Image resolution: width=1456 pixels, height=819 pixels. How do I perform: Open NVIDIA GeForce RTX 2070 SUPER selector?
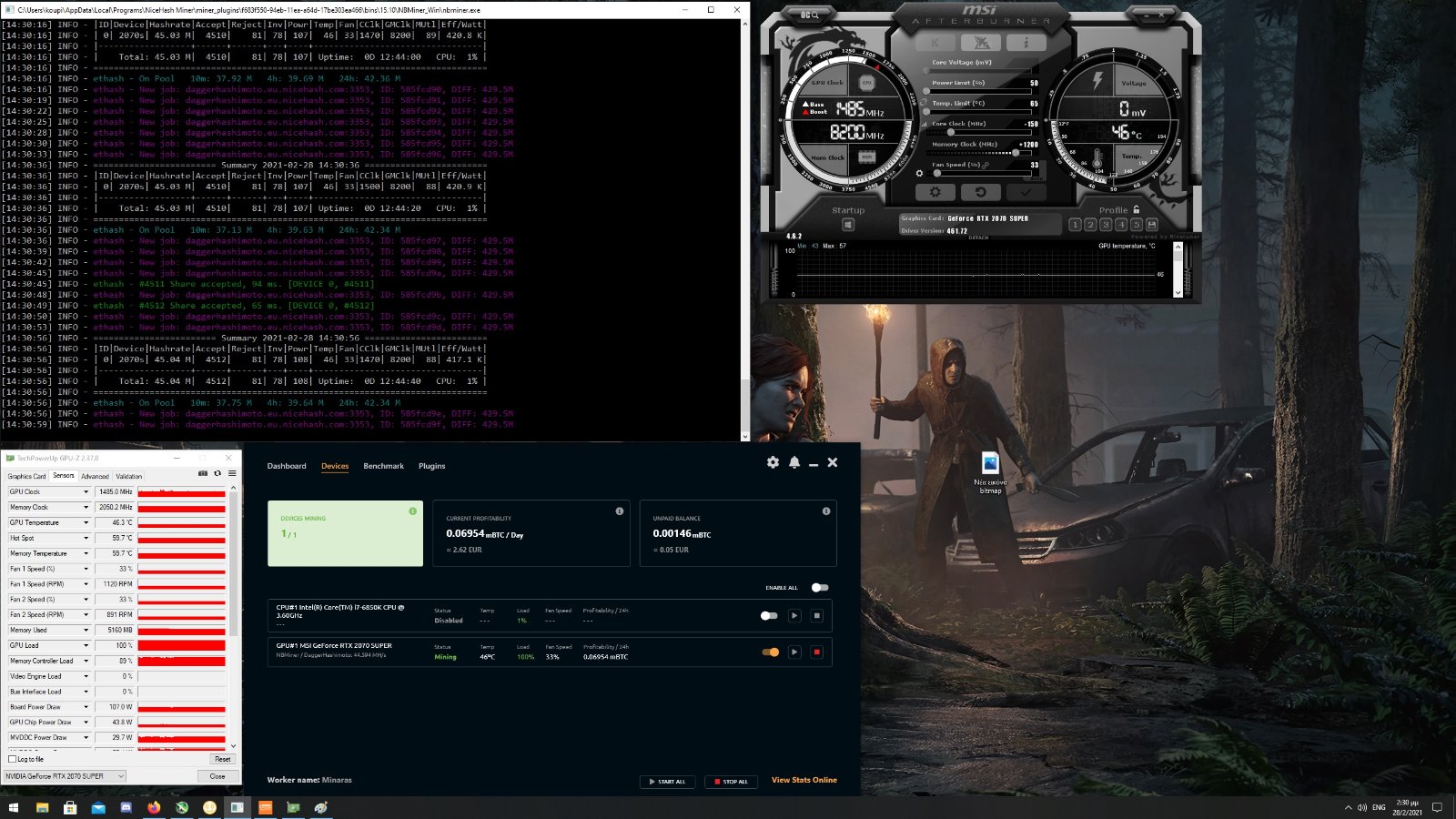(65, 776)
